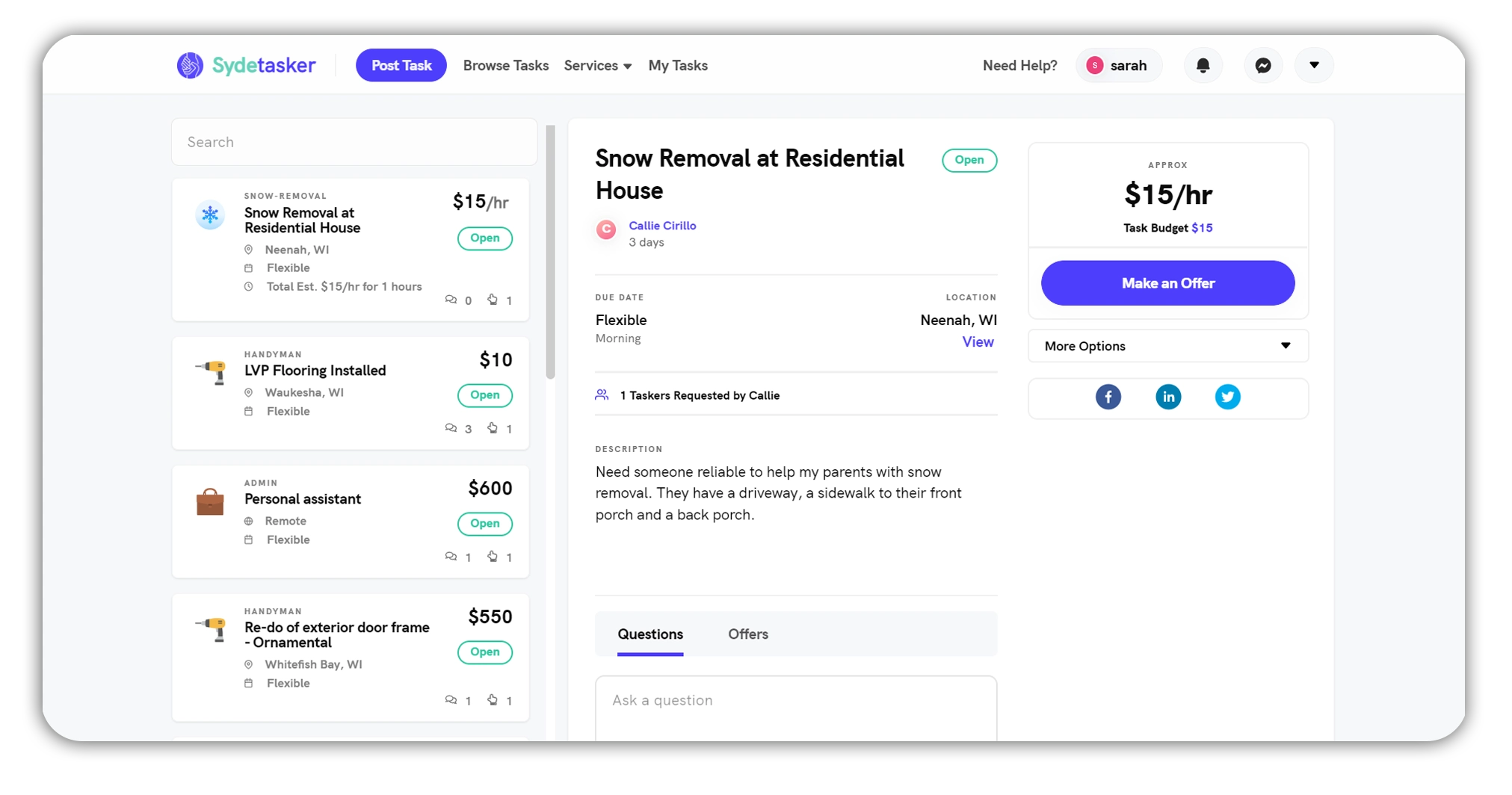Expand the More Options section
Viewport: 1512px width, 795px height.
1167,346
